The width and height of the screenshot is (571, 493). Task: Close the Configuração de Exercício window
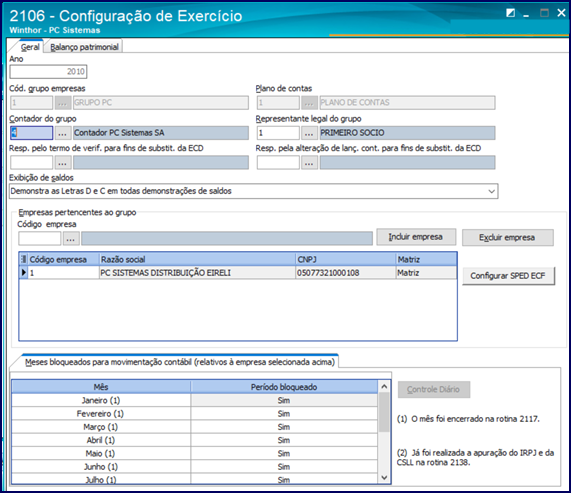[561, 13]
